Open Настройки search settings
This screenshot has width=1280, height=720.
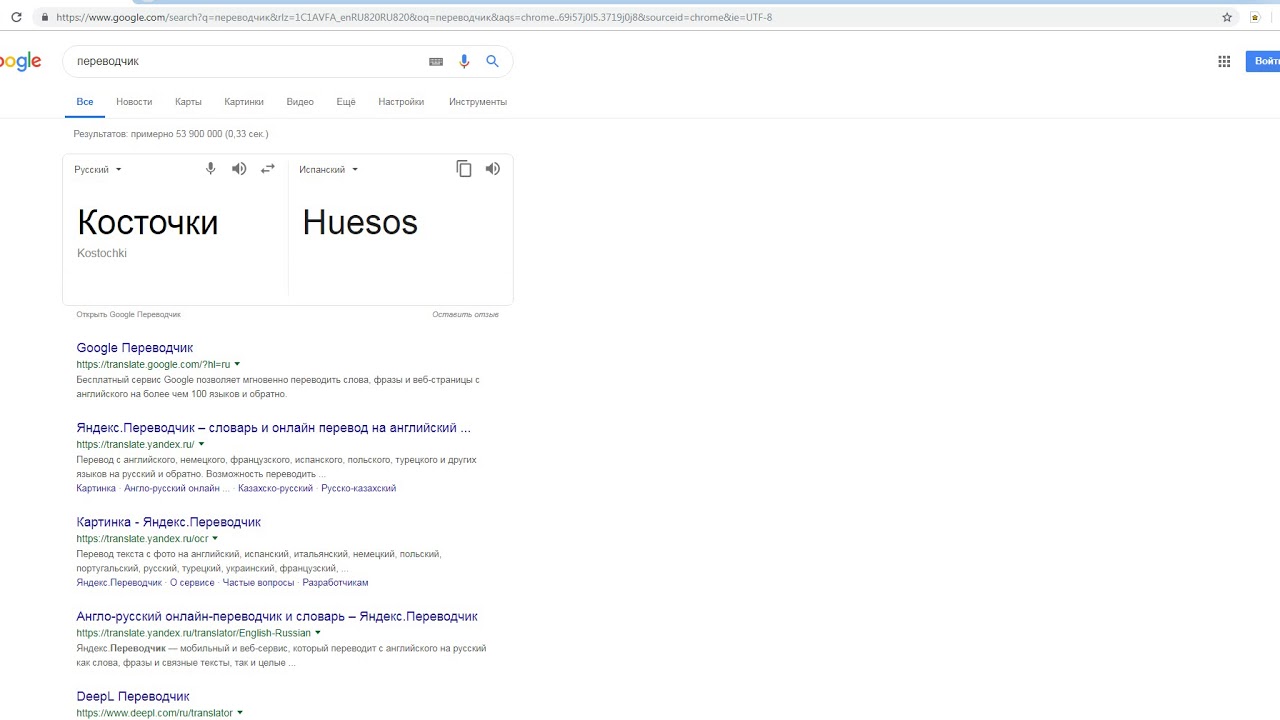[x=401, y=102]
